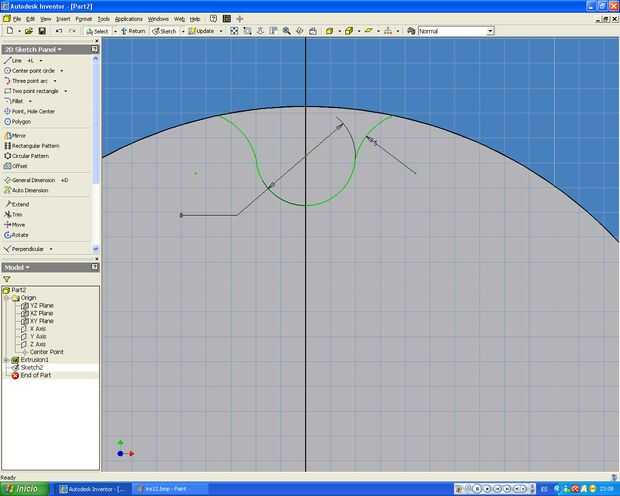Viewport: 620px width, 496px height.
Task: Run Auto Dimension tool
Action: [26, 191]
